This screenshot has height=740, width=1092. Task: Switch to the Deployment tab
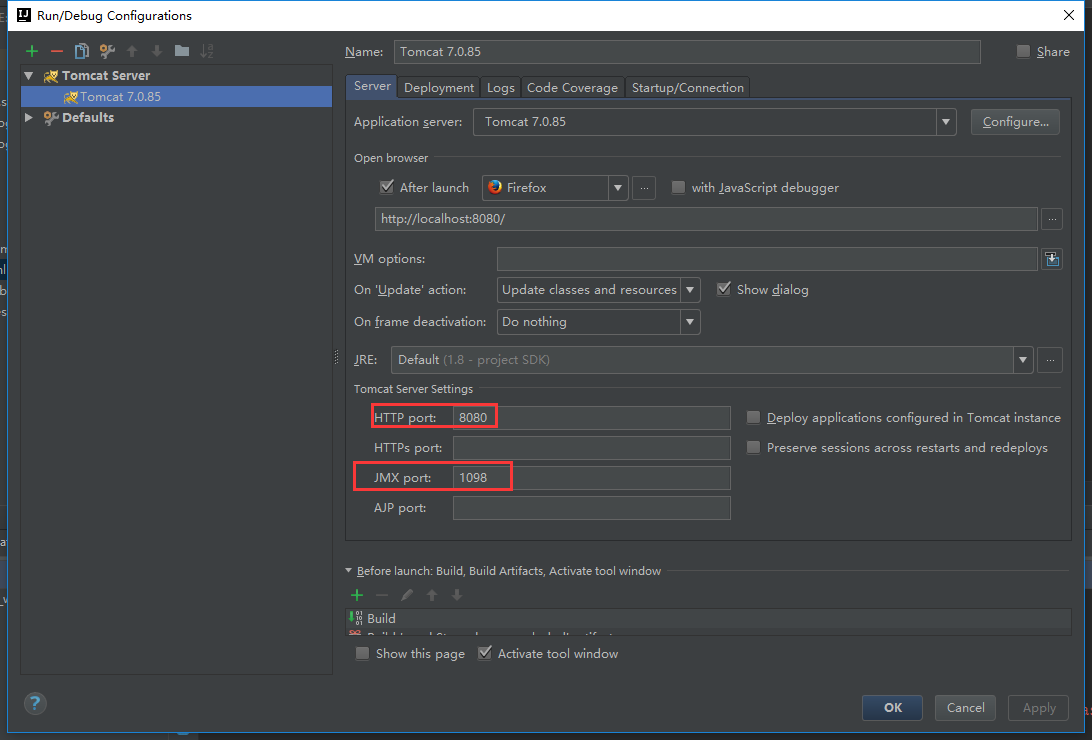tap(439, 88)
